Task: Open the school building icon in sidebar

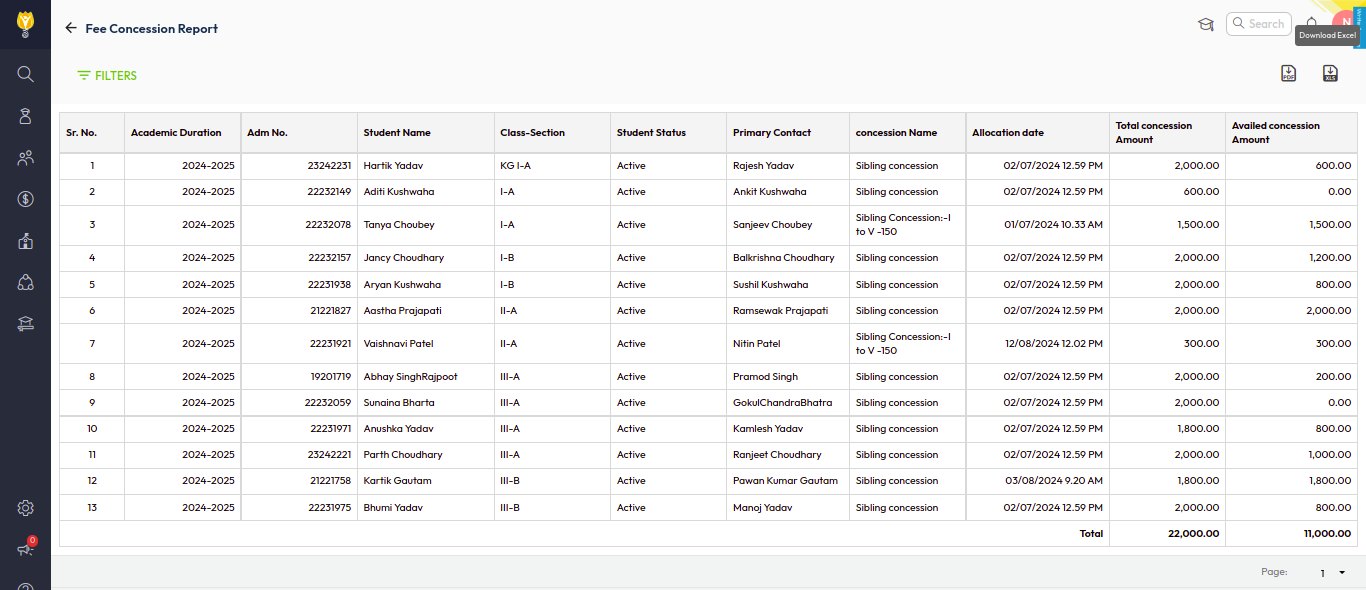Action: tap(26, 241)
